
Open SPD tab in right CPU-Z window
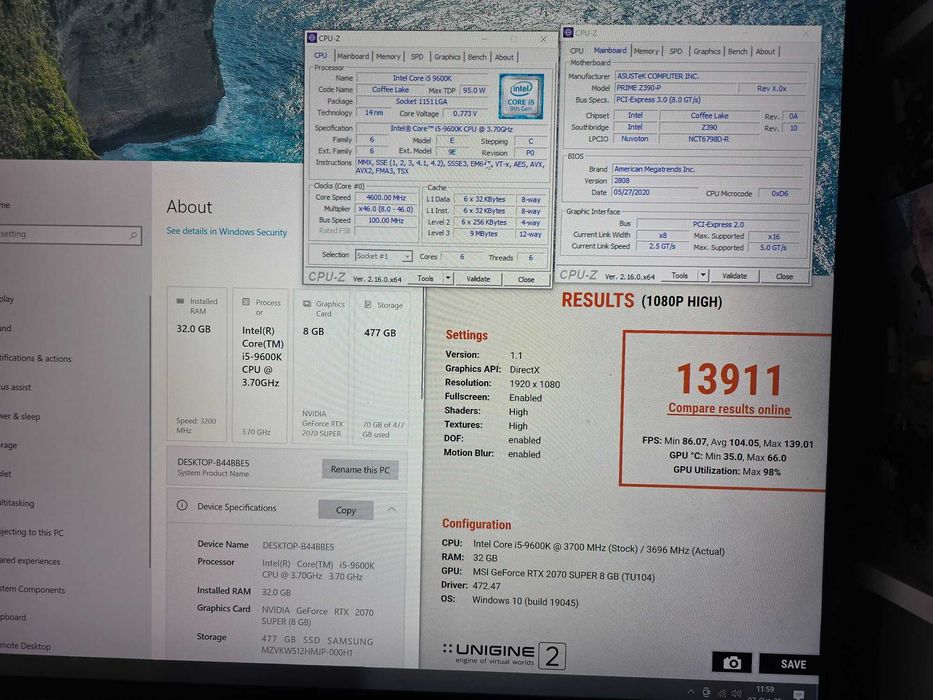(x=676, y=51)
